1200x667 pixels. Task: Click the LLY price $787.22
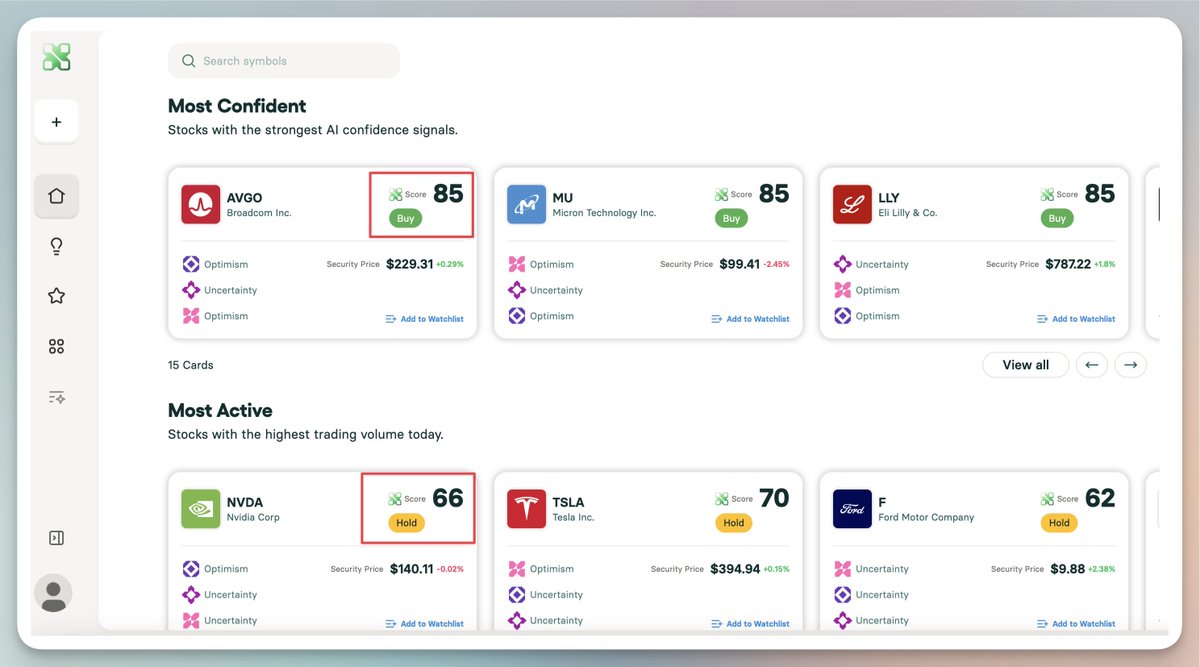(x=1068, y=264)
